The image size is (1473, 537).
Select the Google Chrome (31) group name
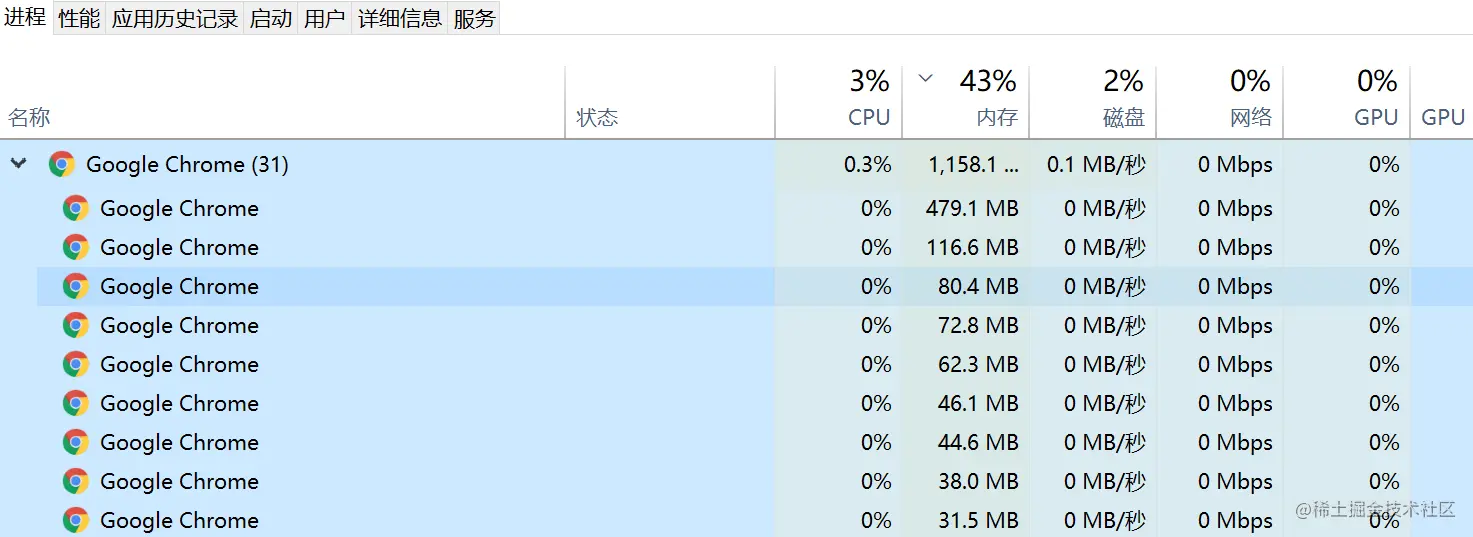pyautogui.click(x=187, y=165)
